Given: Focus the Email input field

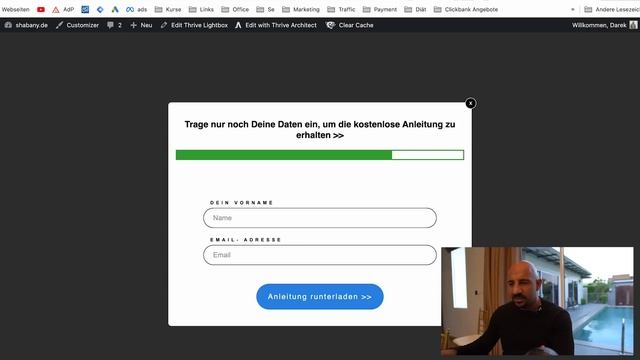Looking at the screenshot, I should click(320, 255).
